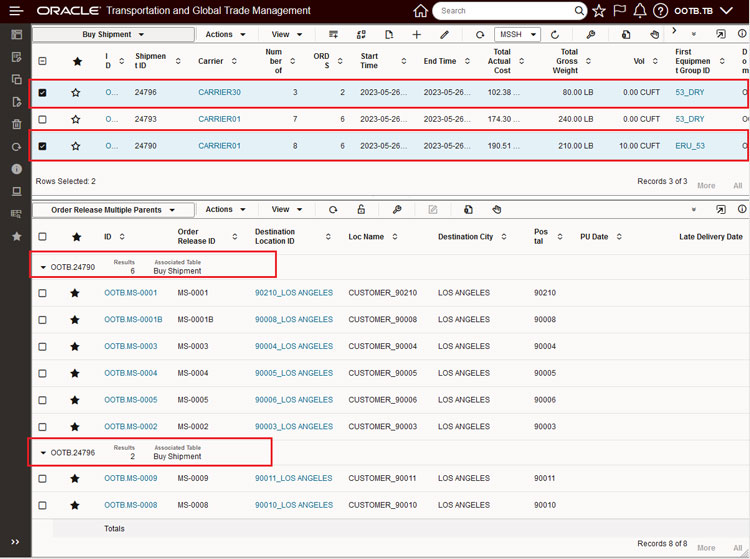Open the MSSH selector dropdown

tap(517, 35)
